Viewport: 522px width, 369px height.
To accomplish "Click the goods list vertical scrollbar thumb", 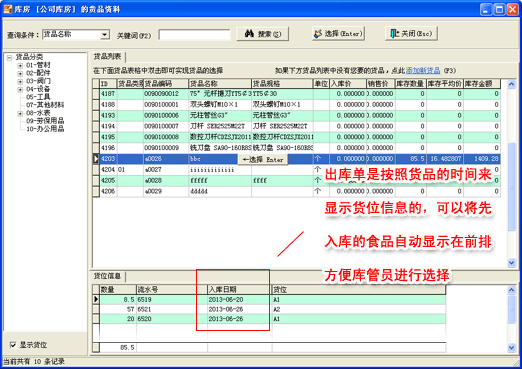I will tap(512, 186).
